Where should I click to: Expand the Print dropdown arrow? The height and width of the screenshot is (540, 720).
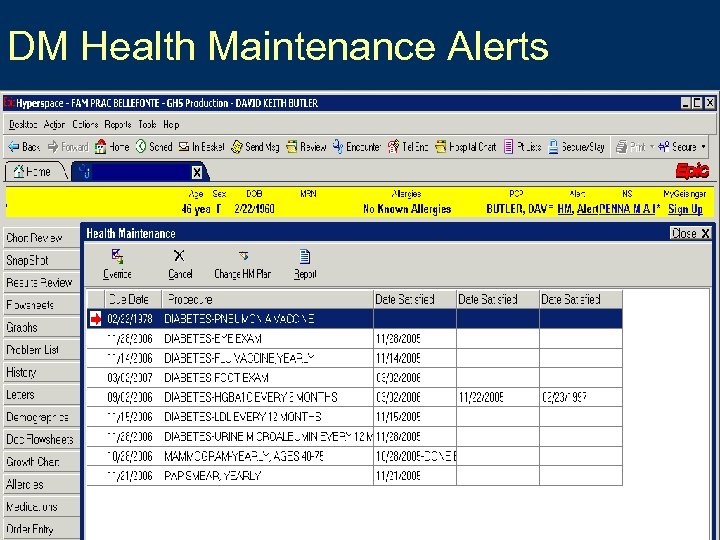(652, 147)
